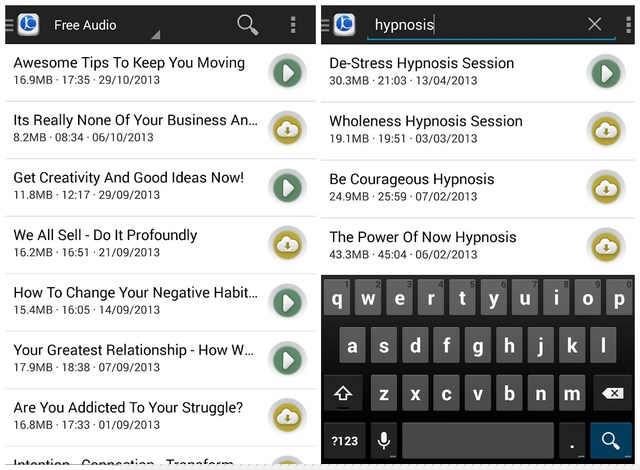640x470 pixels.
Task: Play Awesome Tips To Keep You Moving
Action: coord(287,73)
